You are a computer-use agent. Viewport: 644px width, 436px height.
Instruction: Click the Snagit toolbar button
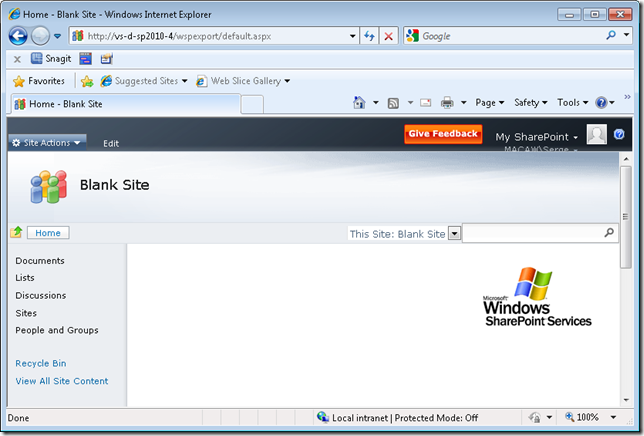51,59
